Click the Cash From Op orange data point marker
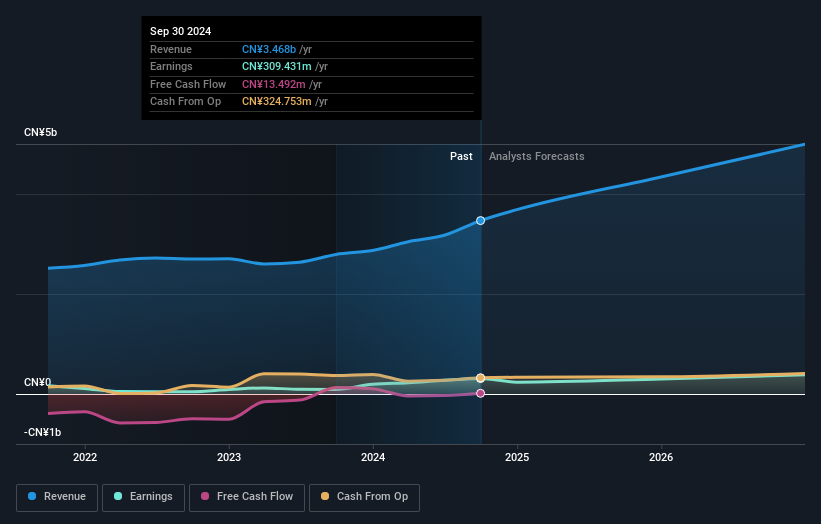This screenshot has height=524, width=821. (480, 378)
